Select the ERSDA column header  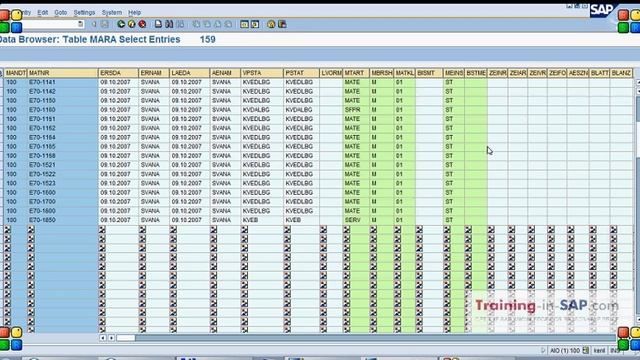coord(118,73)
